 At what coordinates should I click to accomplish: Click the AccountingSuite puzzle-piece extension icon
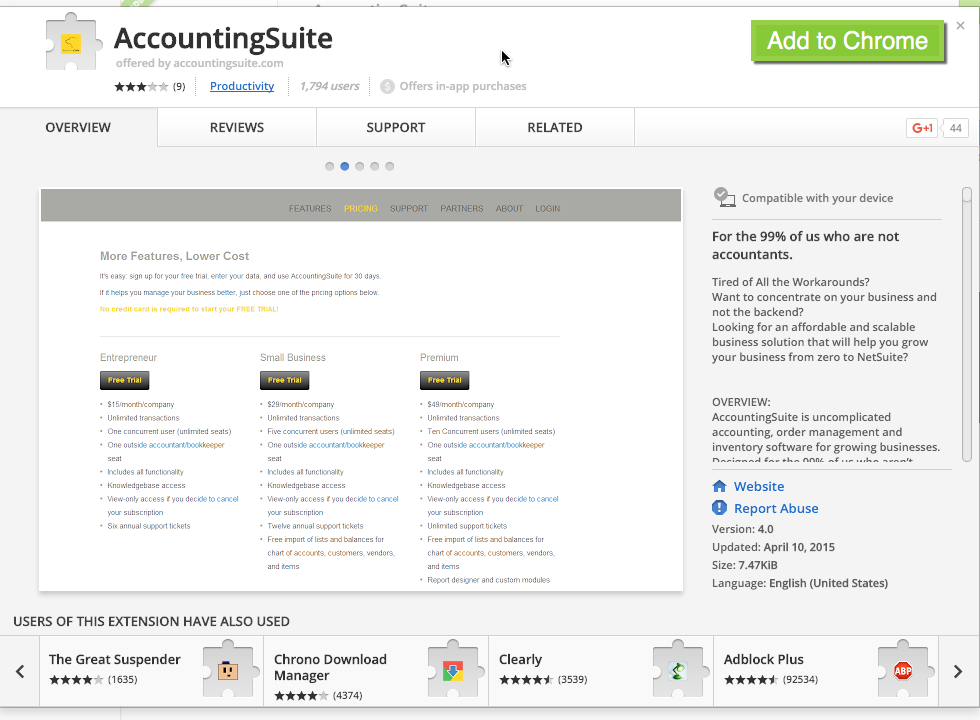pos(72,42)
